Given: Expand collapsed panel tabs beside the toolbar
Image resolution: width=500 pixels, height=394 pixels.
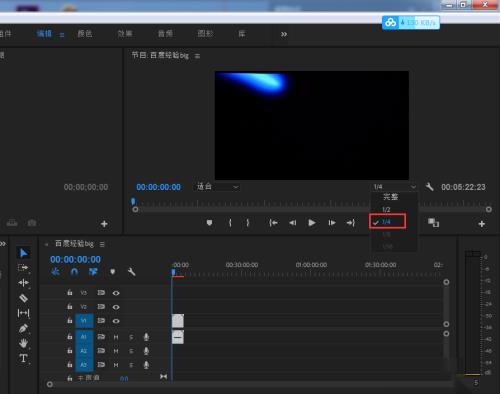Looking at the screenshot, I should pos(3,244).
